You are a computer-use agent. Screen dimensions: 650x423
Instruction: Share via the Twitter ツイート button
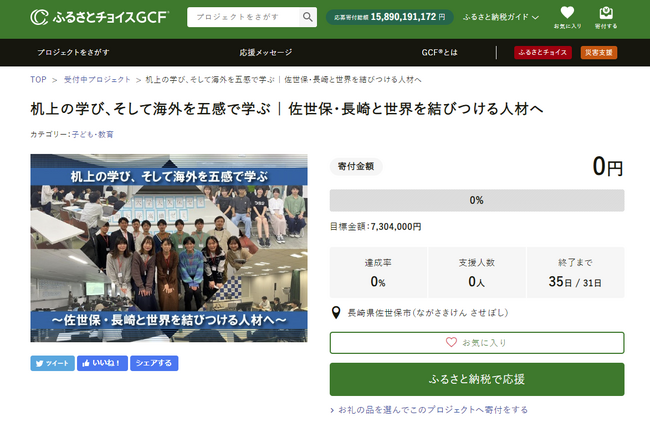[53, 363]
